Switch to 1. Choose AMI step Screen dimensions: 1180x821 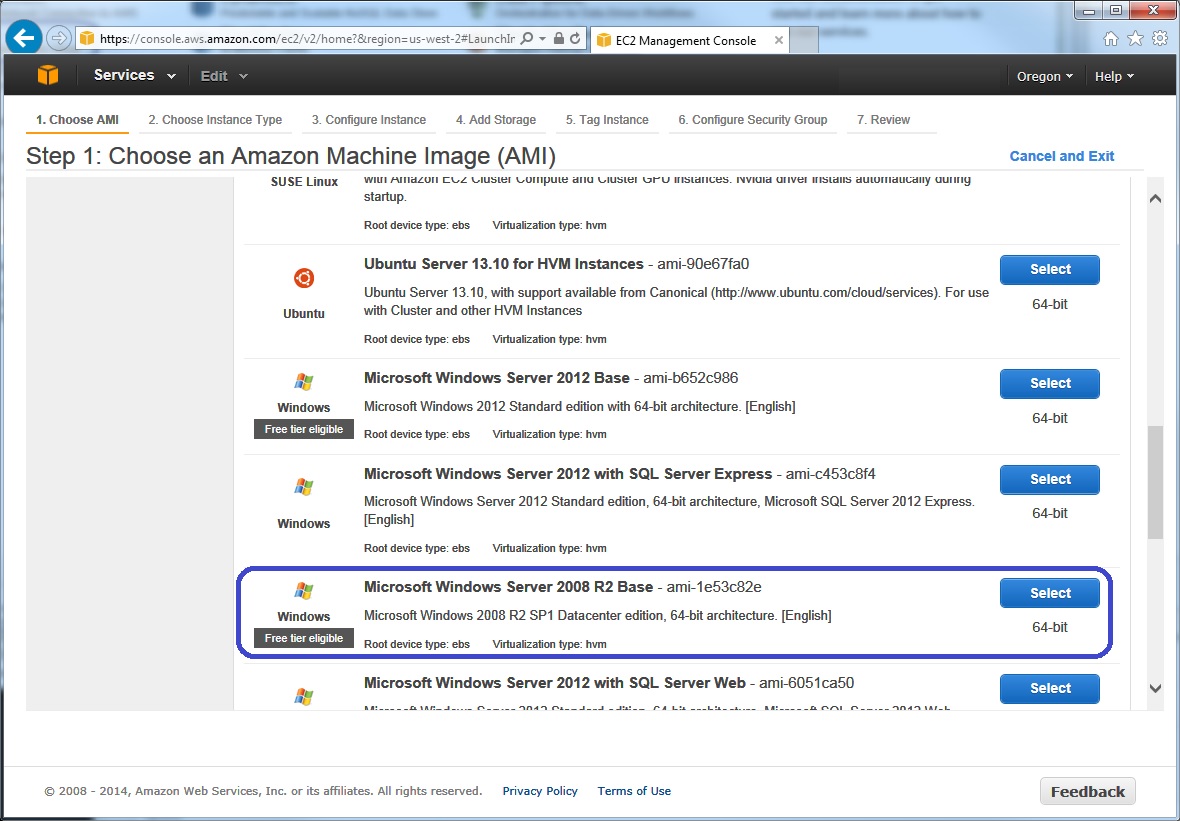(x=78, y=120)
